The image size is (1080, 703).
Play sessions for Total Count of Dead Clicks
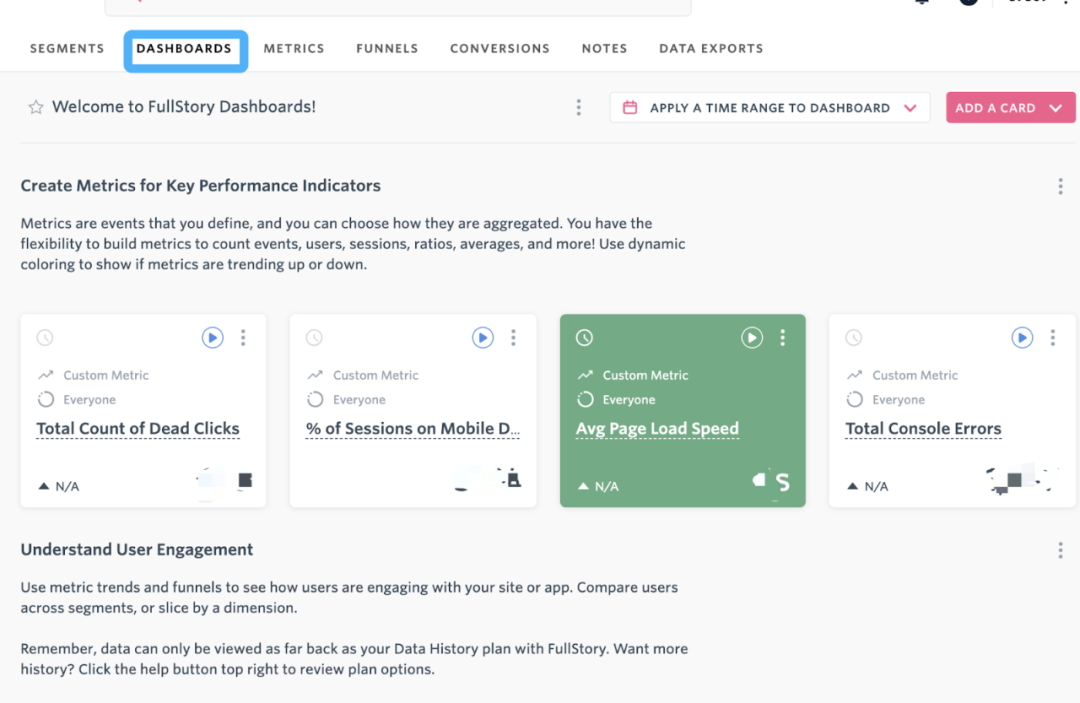click(212, 337)
